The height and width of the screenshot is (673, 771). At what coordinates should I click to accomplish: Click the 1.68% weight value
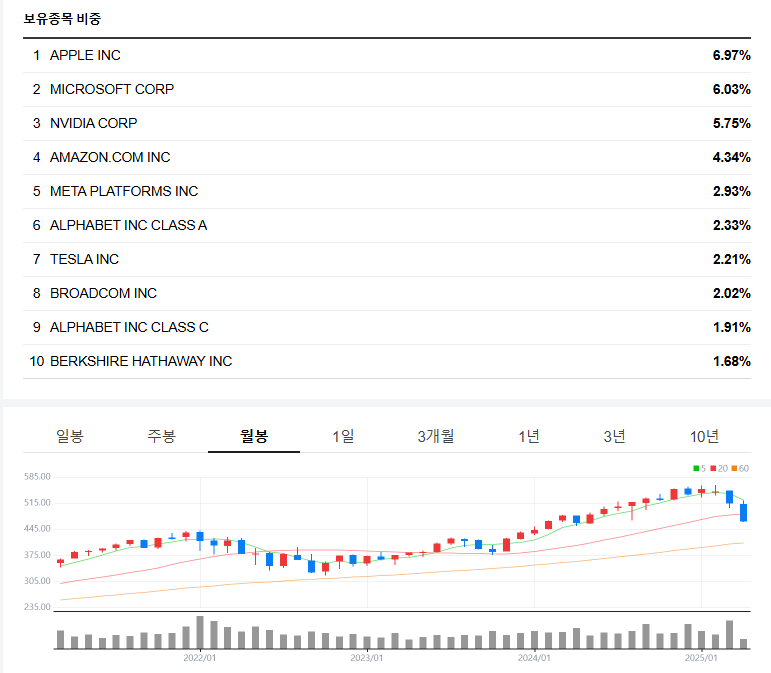[732, 361]
